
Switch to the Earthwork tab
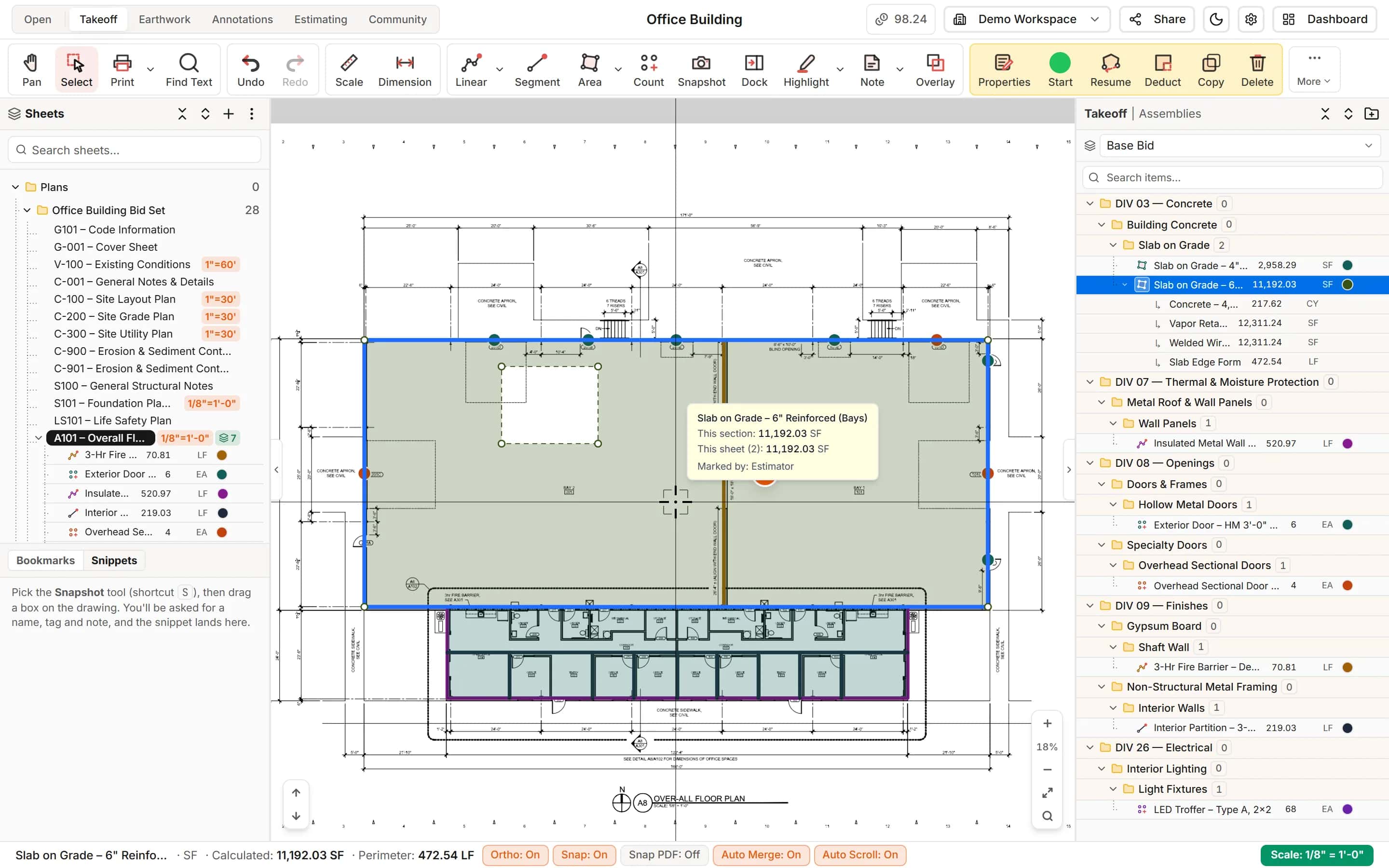click(x=164, y=19)
